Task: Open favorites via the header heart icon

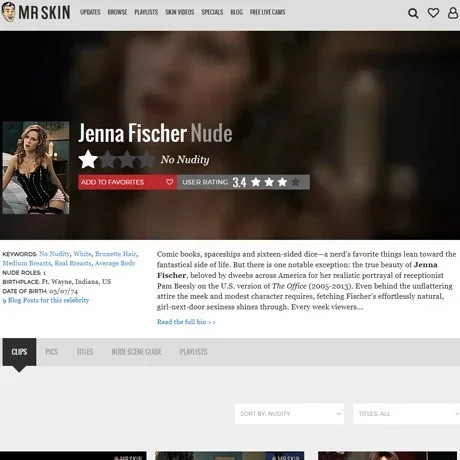Action: tap(433, 13)
